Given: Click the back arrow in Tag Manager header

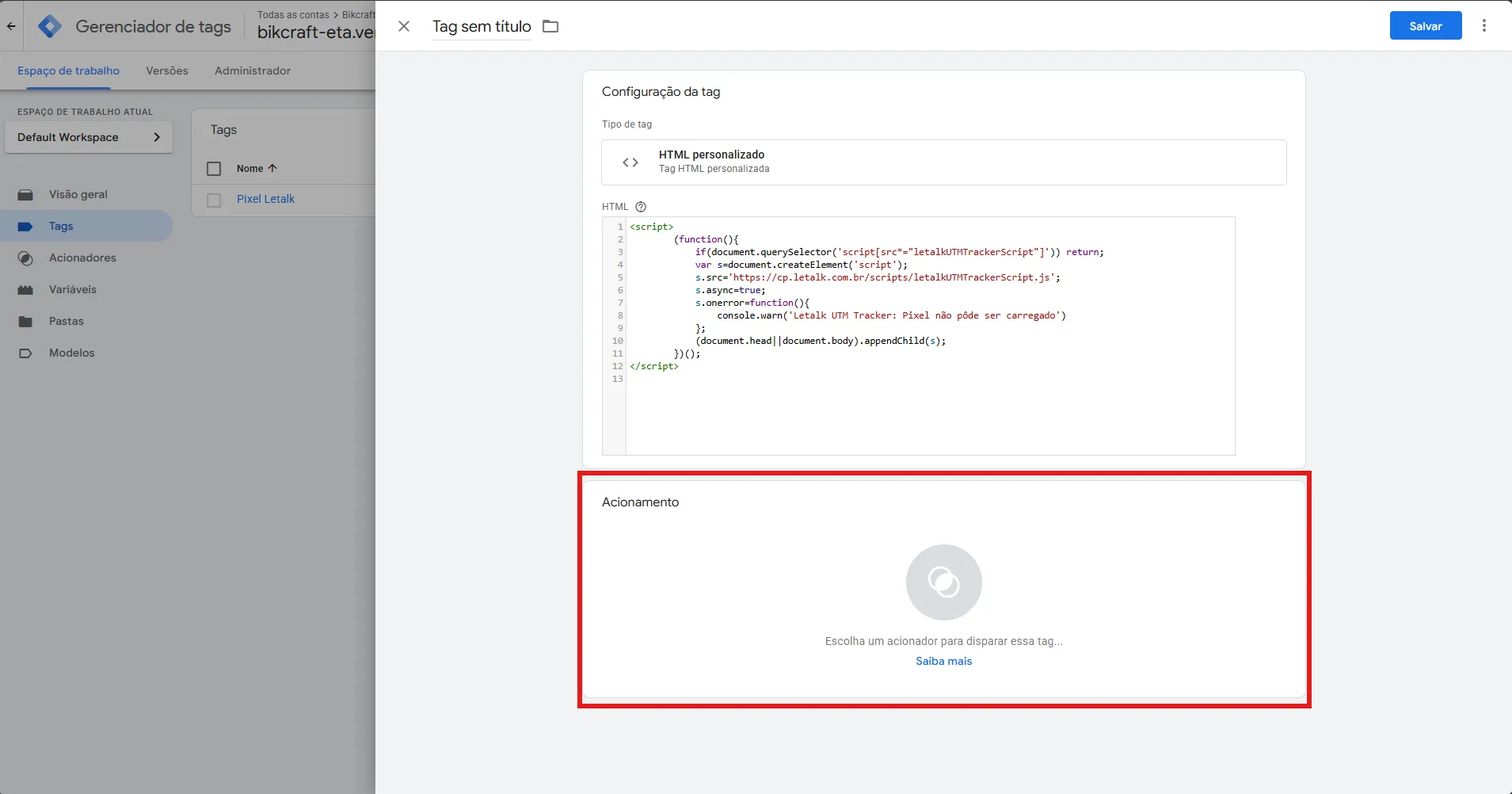Looking at the screenshot, I should (11, 26).
